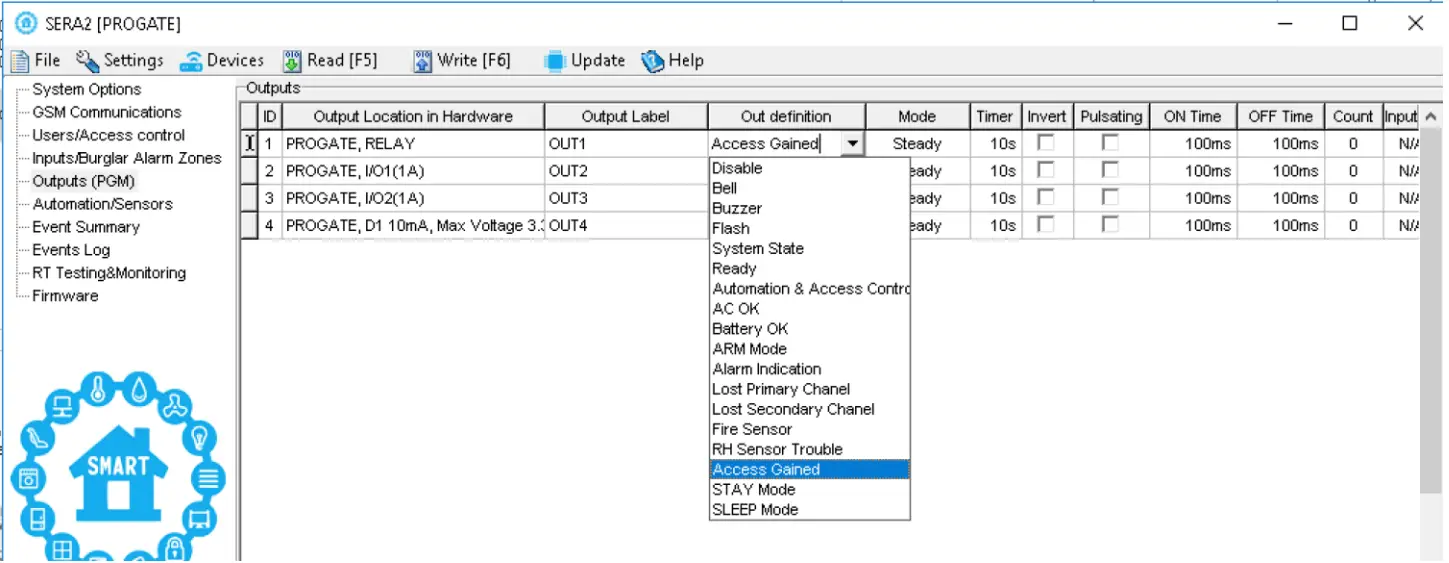1449x563 pixels.
Task: Open Inputs/Burglar Alarm Zones section
Action: click(127, 158)
